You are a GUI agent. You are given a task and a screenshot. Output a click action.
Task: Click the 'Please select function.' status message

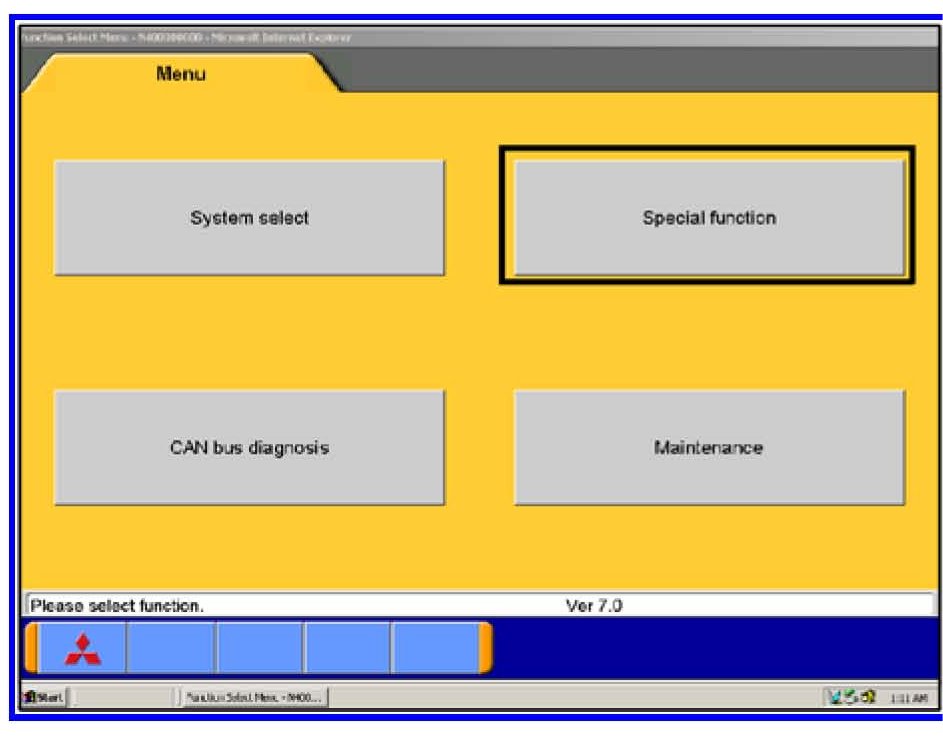pyautogui.click(x=118, y=605)
